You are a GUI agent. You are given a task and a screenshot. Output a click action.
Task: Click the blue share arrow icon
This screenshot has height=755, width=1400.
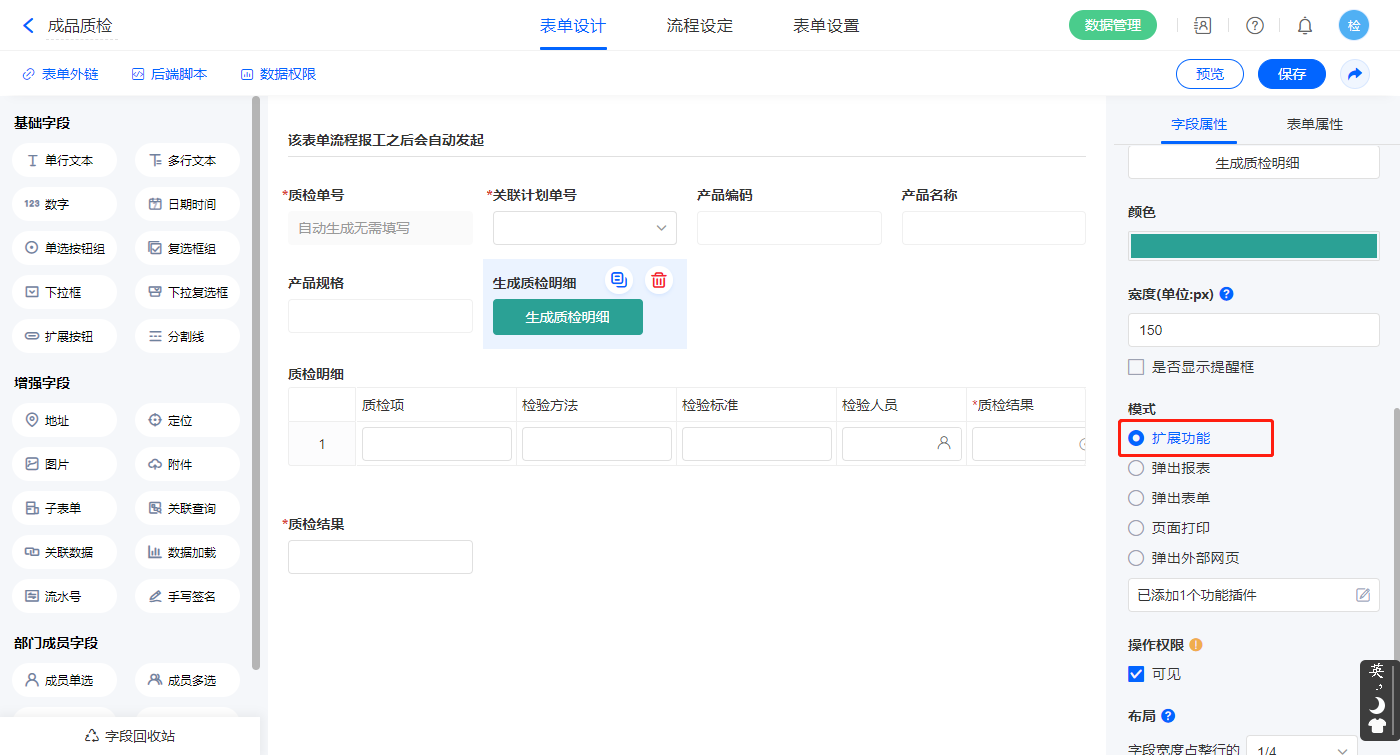click(x=1355, y=74)
